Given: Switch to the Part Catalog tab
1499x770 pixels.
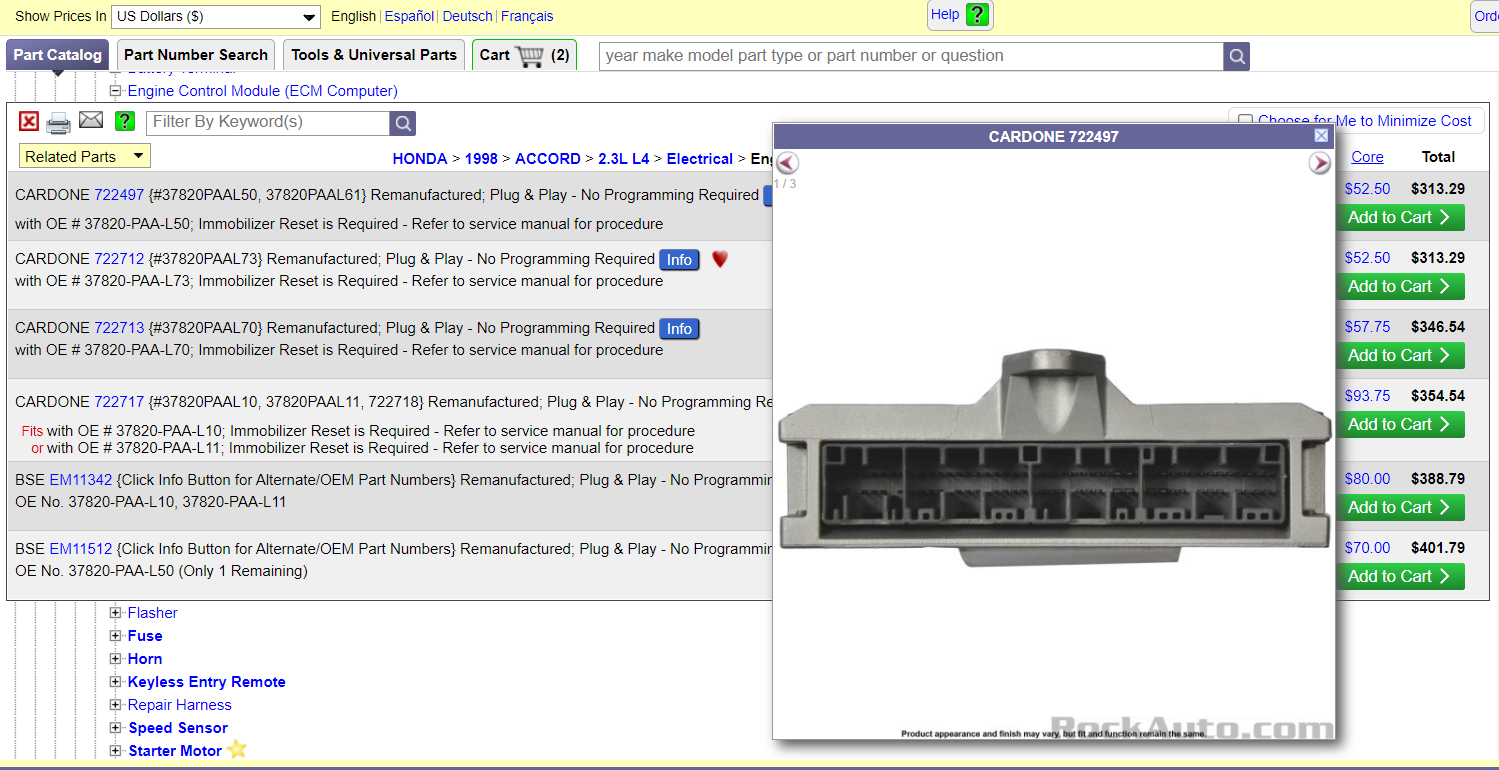Looking at the screenshot, I should [x=57, y=55].
